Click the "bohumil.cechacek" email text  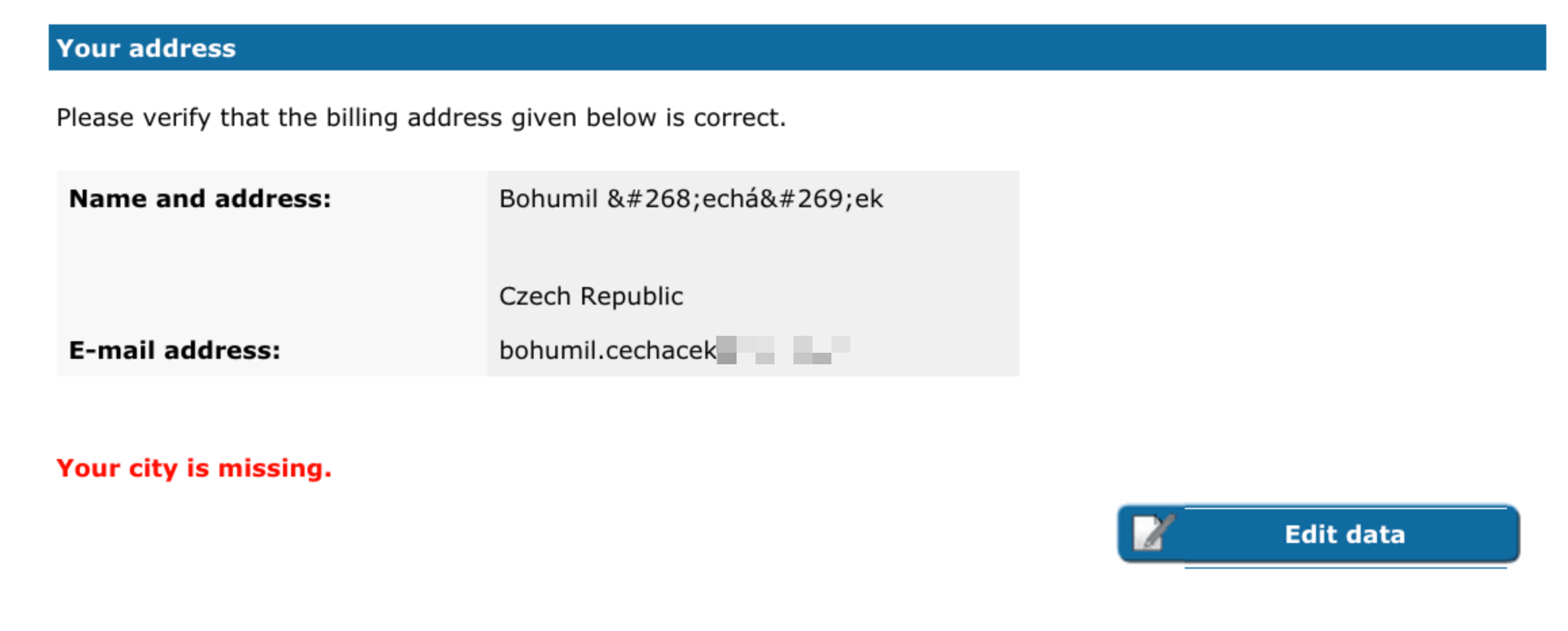coord(607,350)
